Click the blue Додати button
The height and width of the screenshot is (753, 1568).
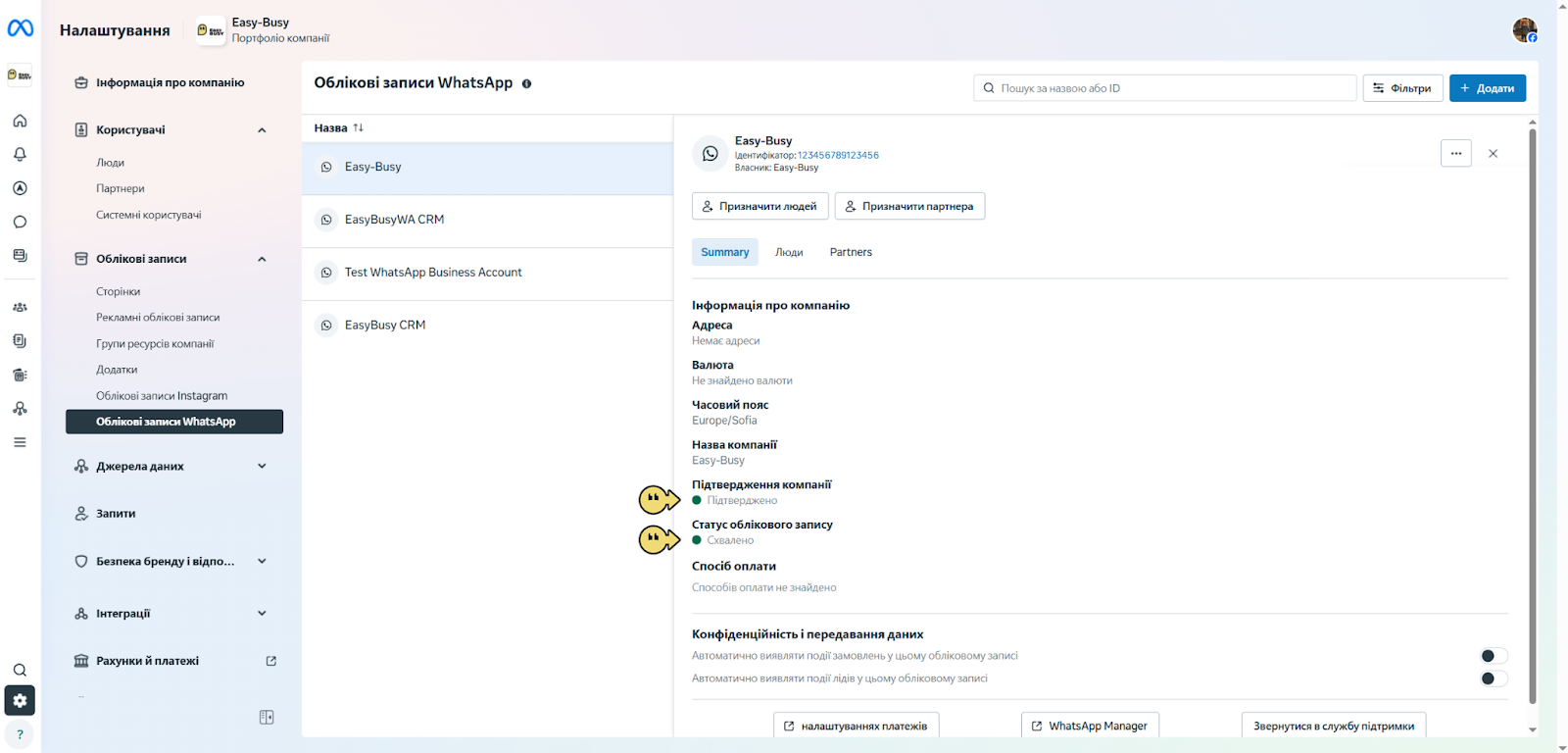[1488, 88]
